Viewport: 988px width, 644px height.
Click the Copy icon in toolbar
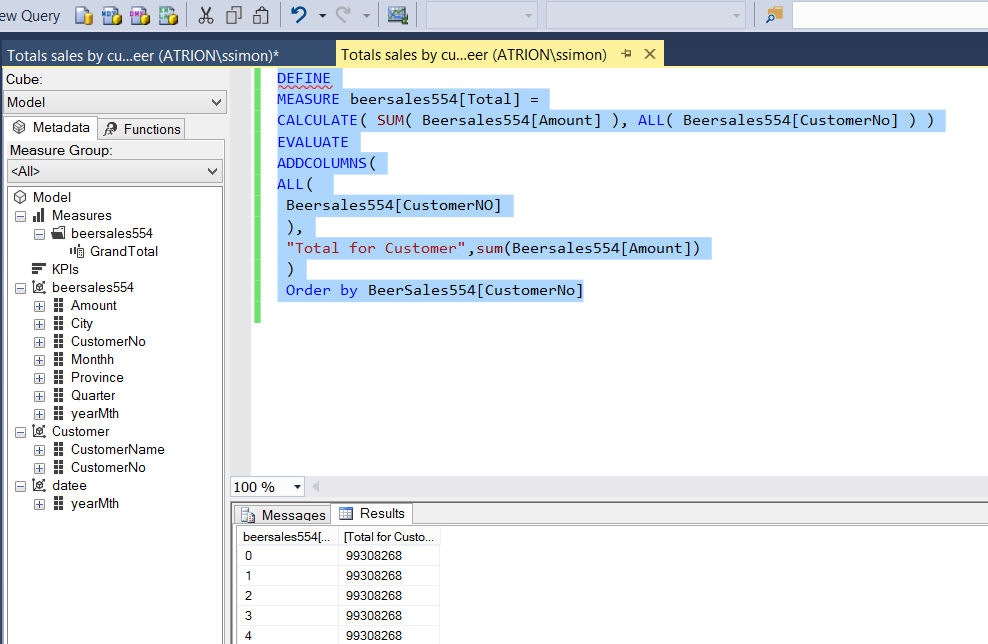[x=233, y=15]
